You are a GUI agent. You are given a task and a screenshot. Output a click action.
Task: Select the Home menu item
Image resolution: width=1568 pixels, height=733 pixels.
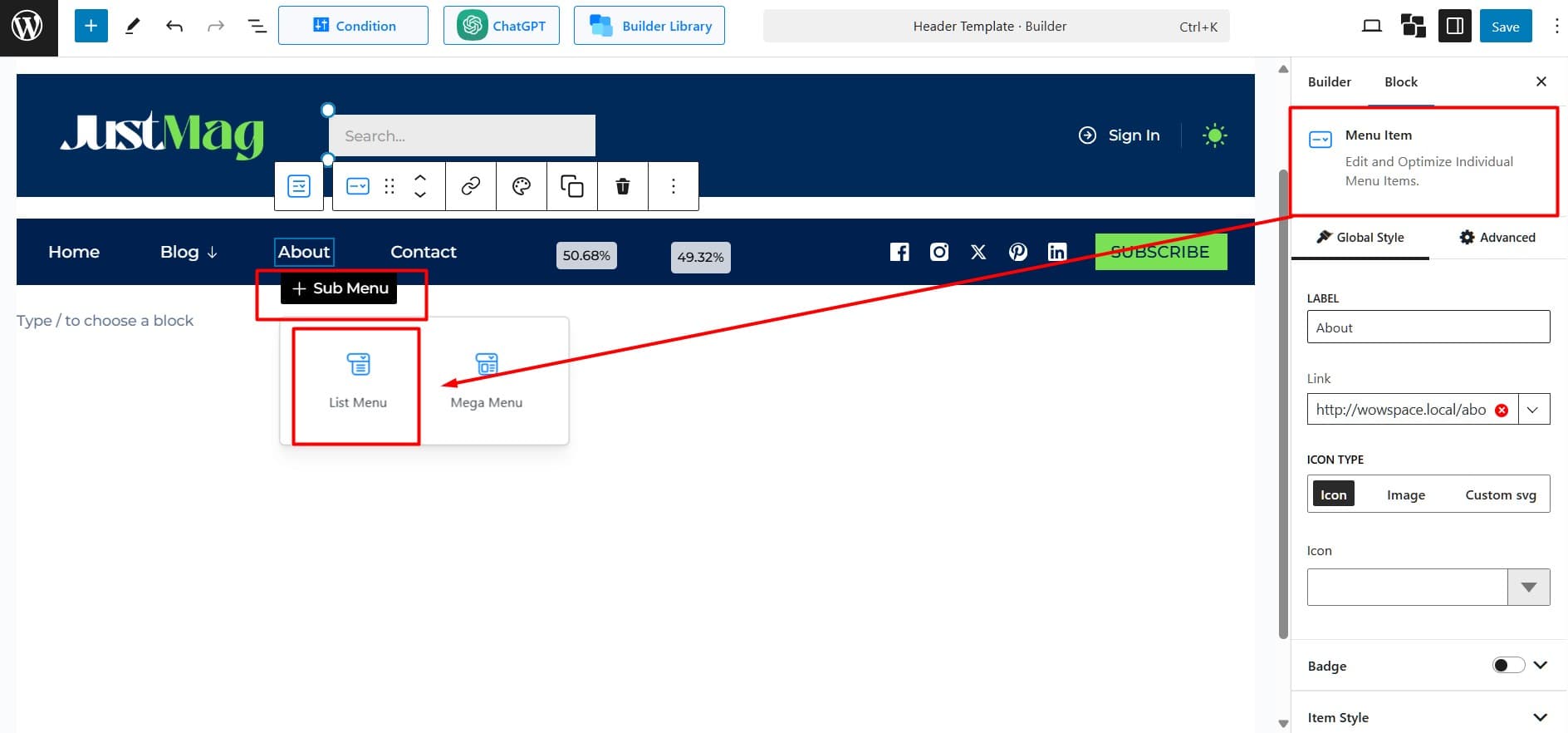tap(74, 252)
